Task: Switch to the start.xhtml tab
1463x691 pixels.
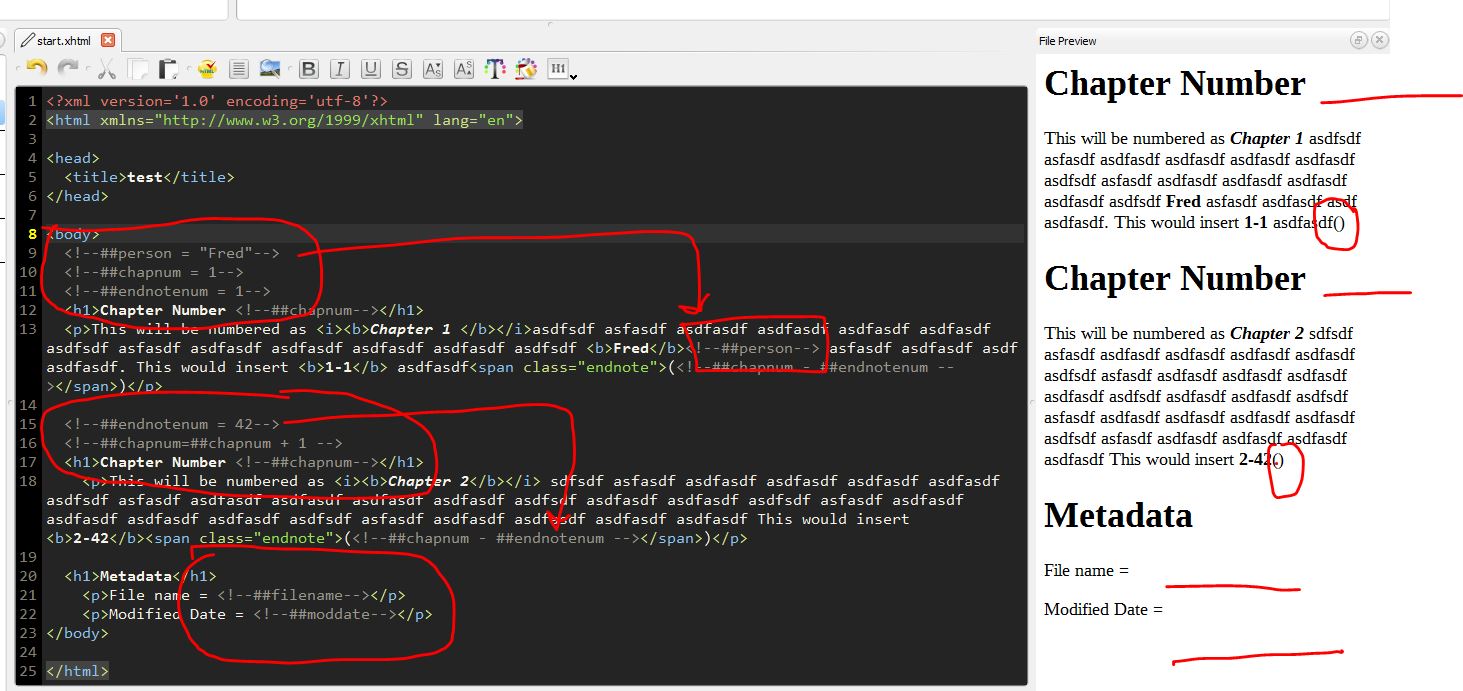Action: (62, 41)
